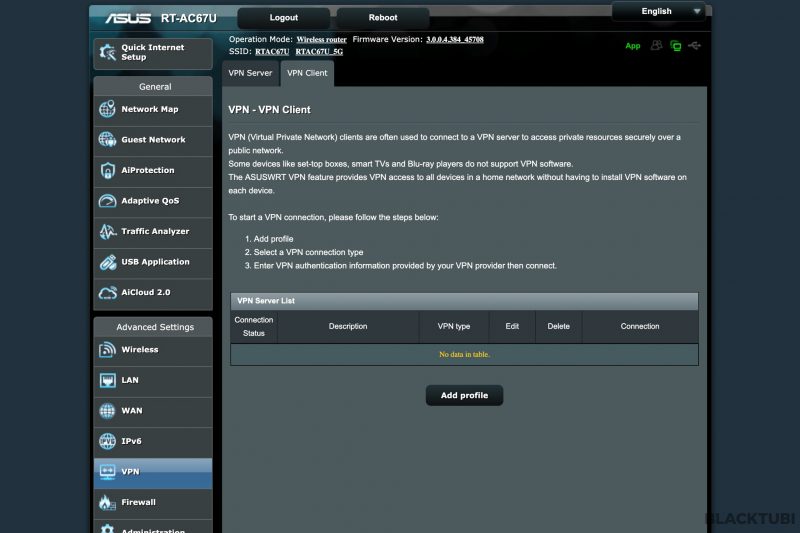Click the General section header
Screen dimensions: 800x533
coord(153,87)
